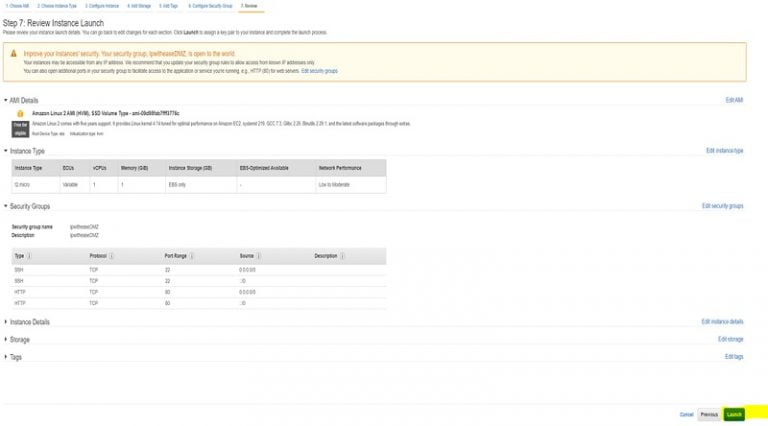Image resolution: width=768 pixels, height=426 pixels.
Task: Click the Edit AMI link
Action: point(734,100)
